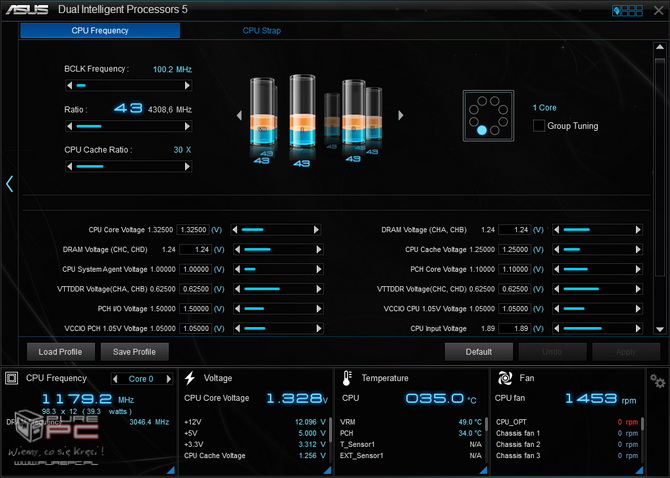Increase PCH Core Voltage with right arrow
The image size is (670, 478).
pyautogui.click(x=638, y=269)
